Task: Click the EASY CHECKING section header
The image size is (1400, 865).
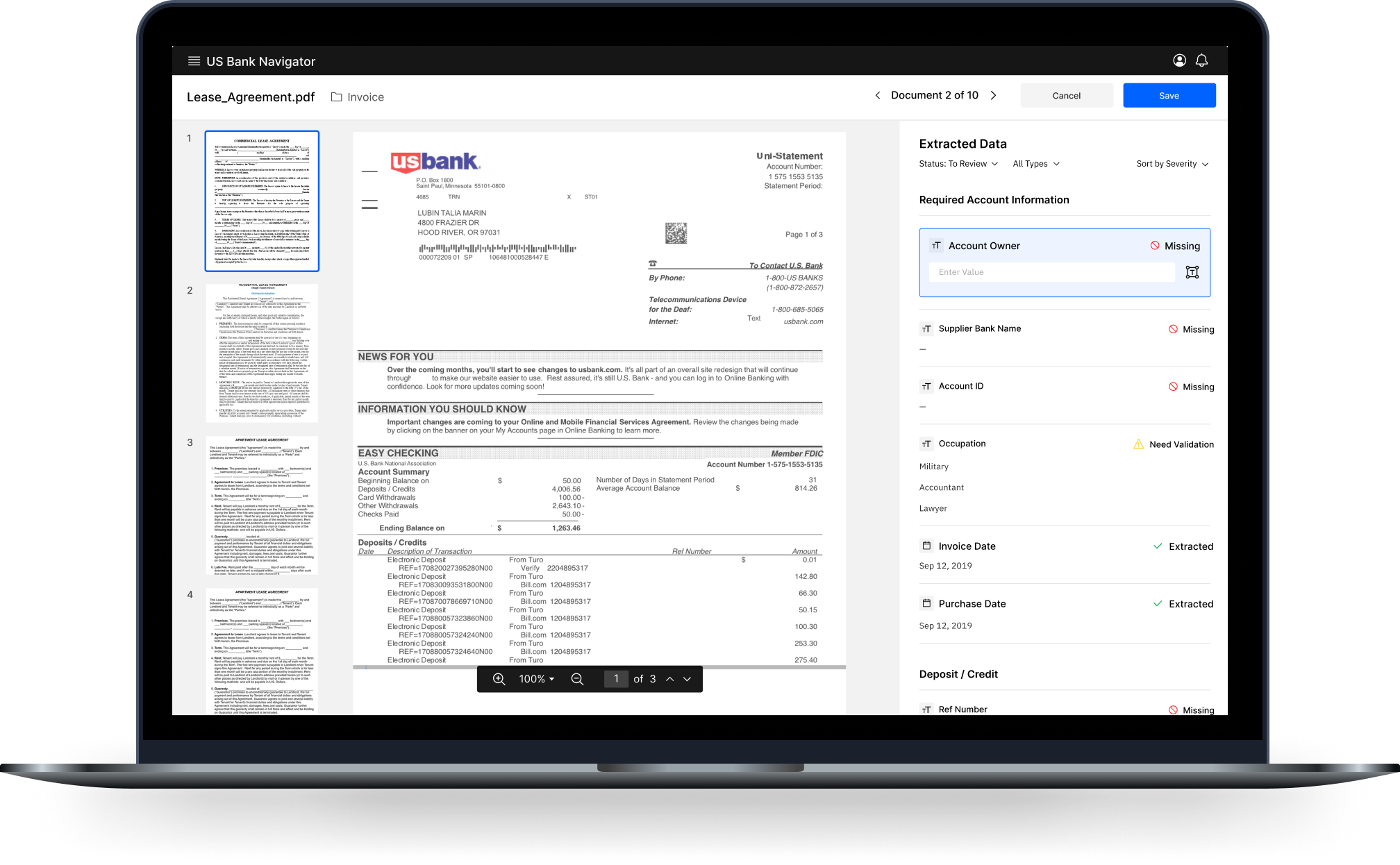Action: coord(399,453)
